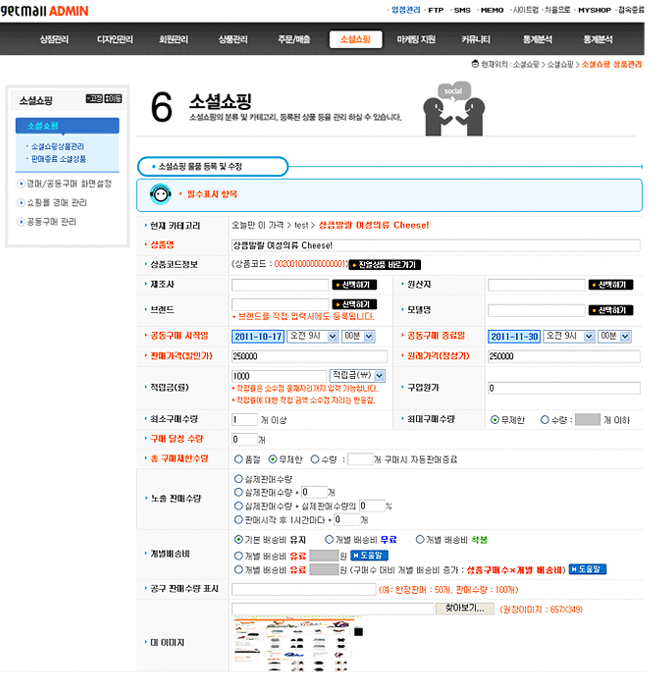The height and width of the screenshot is (675, 650).
Task: Click the 찾아보기... browse button
Action: (x=465, y=608)
